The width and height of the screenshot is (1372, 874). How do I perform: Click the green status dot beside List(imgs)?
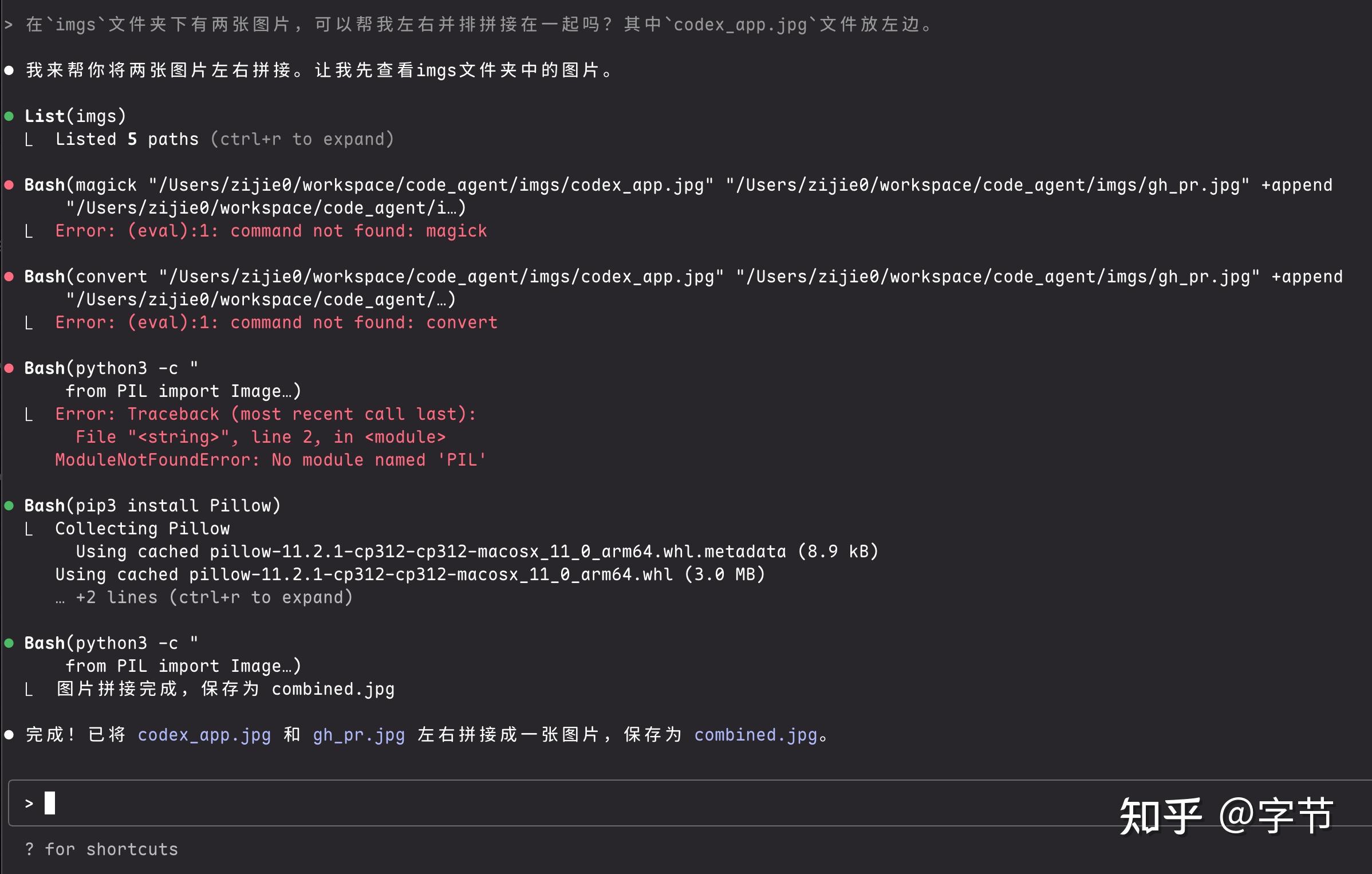(x=9, y=116)
